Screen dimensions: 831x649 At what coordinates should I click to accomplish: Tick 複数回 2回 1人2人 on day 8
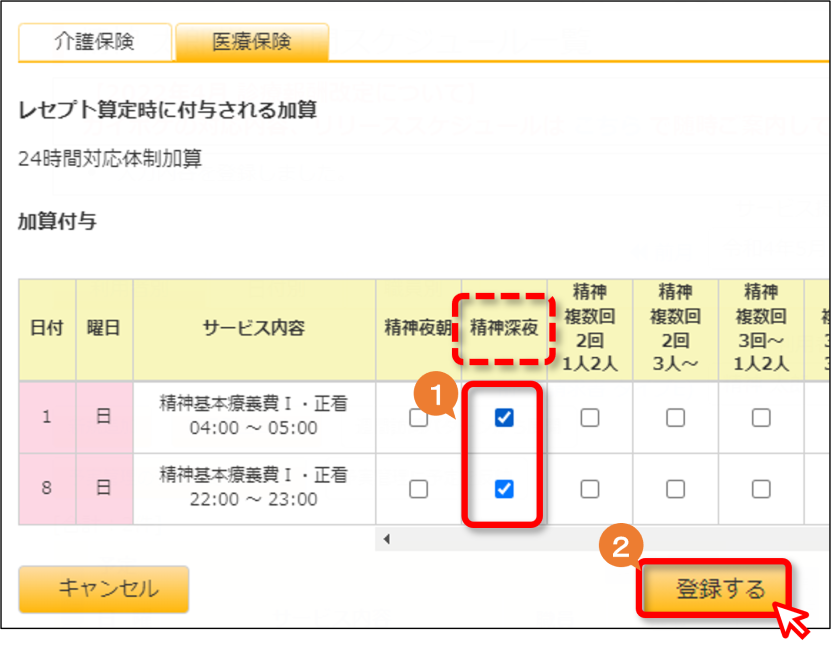point(590,488)
